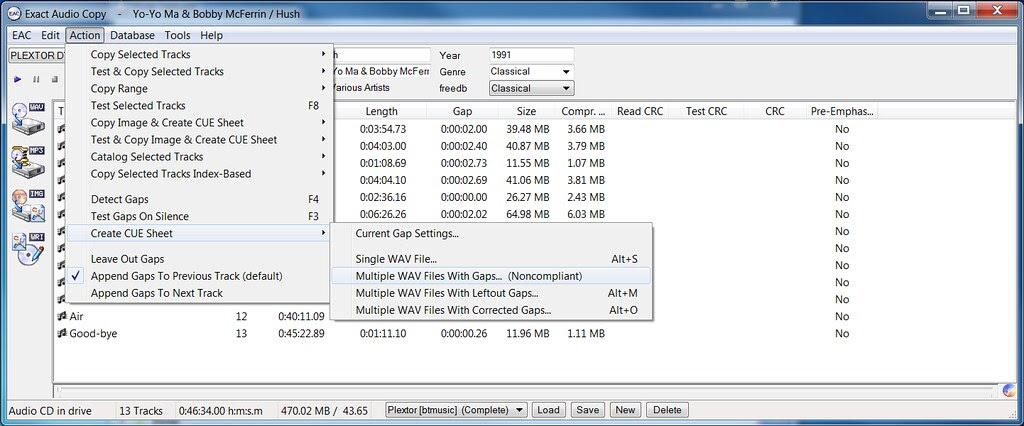Open Current Gap Settings...
The width and height of the screenshot is (1024, 426).
tap(491, 233)
